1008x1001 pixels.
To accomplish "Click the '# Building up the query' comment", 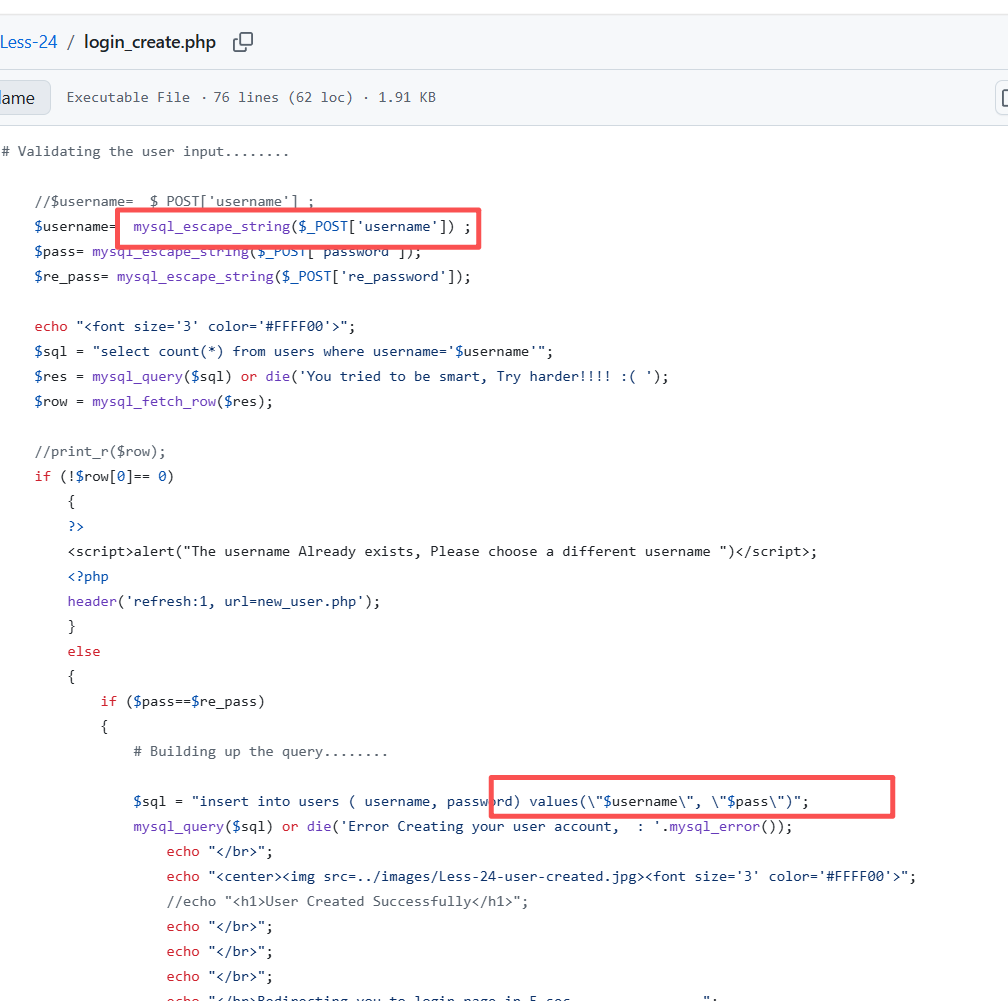I will (260, 752).
